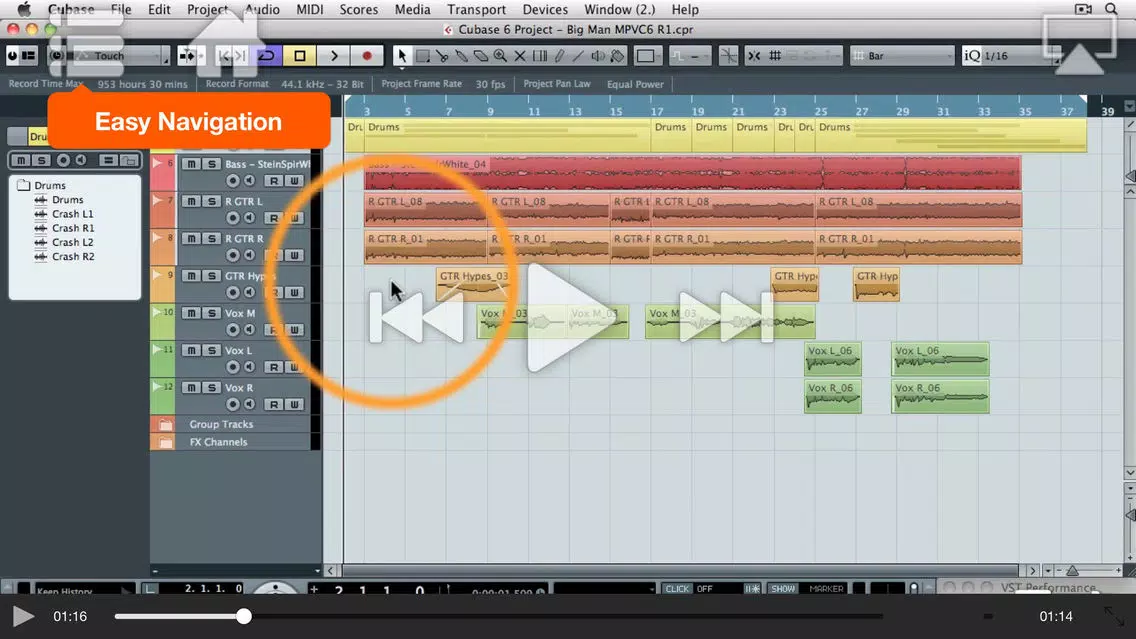This screenshot has height=639, width=1136.
Task: Click the transport Play arrow button
Action: coord(334,56)
